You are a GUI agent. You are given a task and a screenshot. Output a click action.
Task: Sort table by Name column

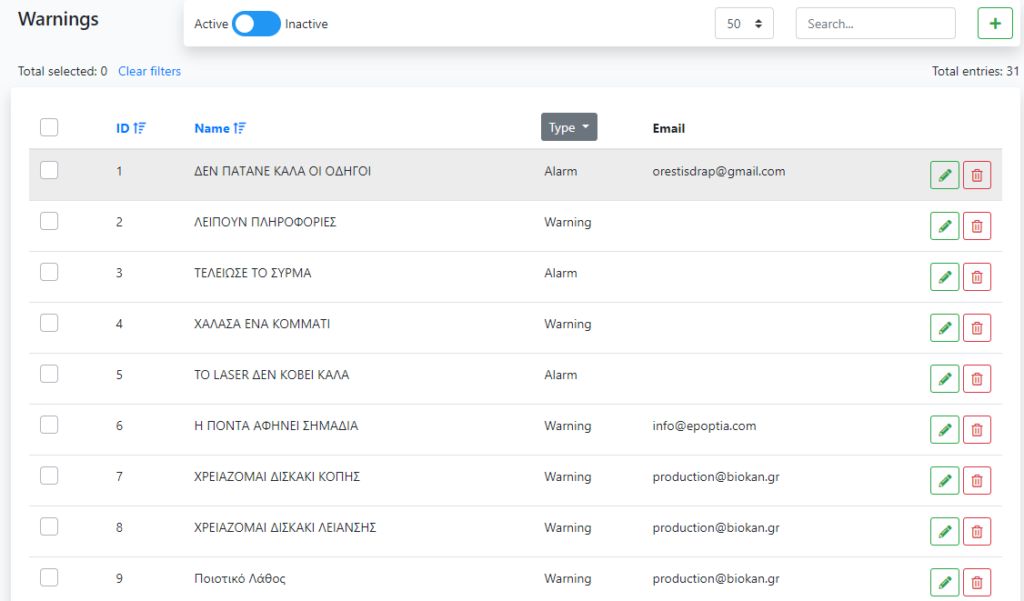pyautogui.click(x=220, y=128)
